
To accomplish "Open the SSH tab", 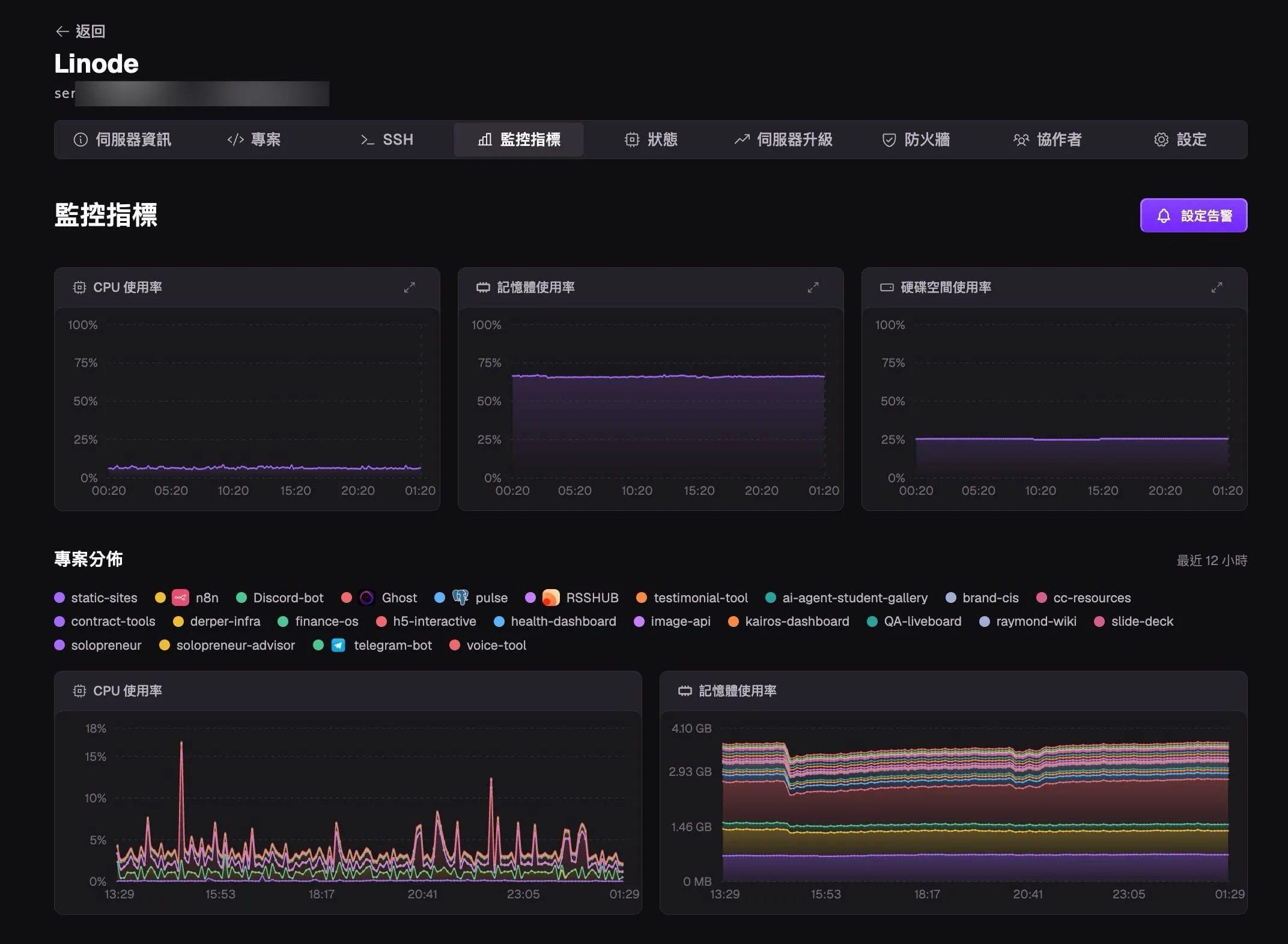I will (386, 139).
